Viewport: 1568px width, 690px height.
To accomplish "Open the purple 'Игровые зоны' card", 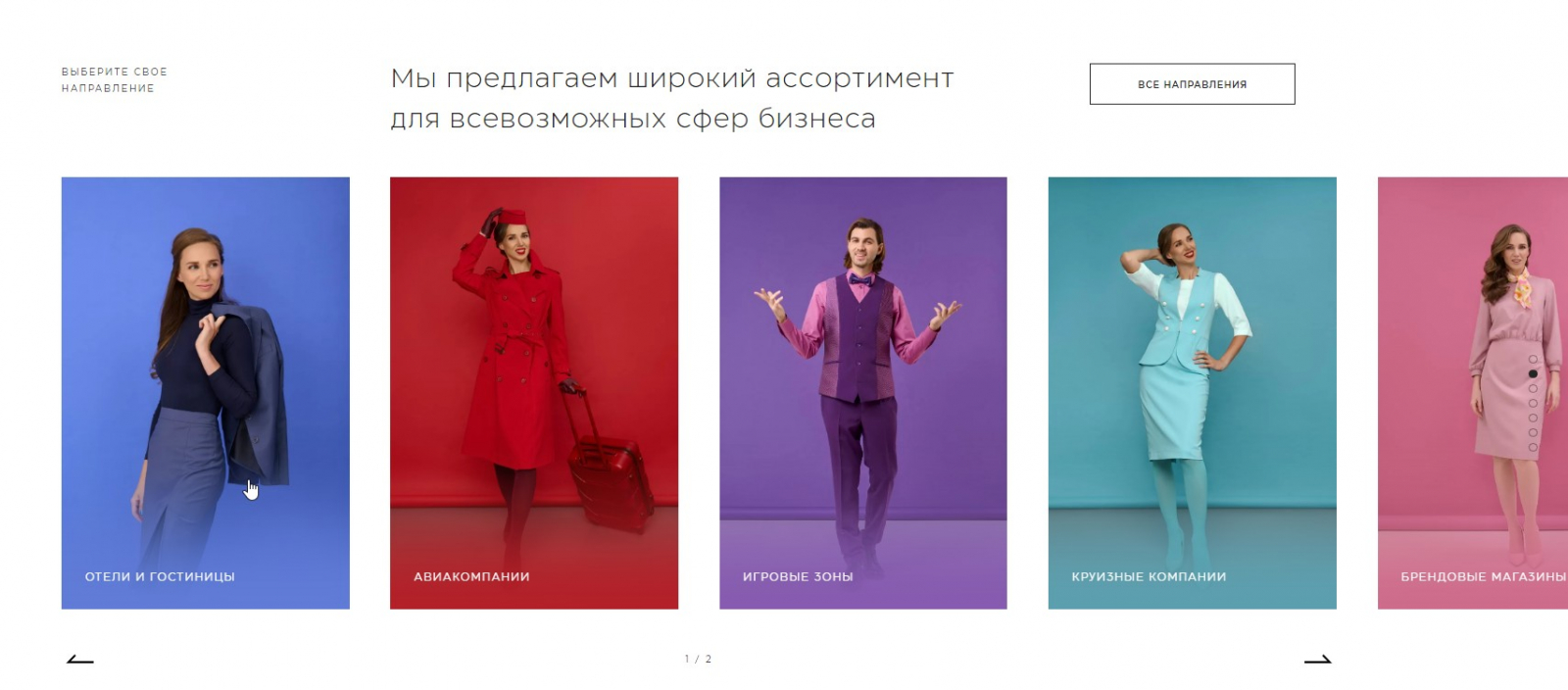I will coord(863,393).
